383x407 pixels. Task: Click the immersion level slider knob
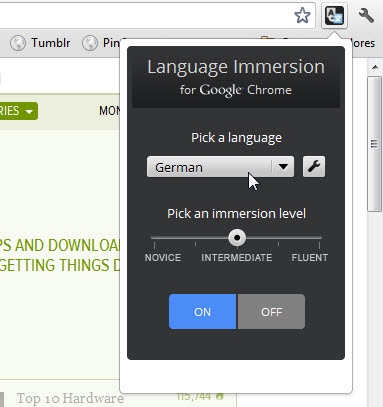pos(237,238)
